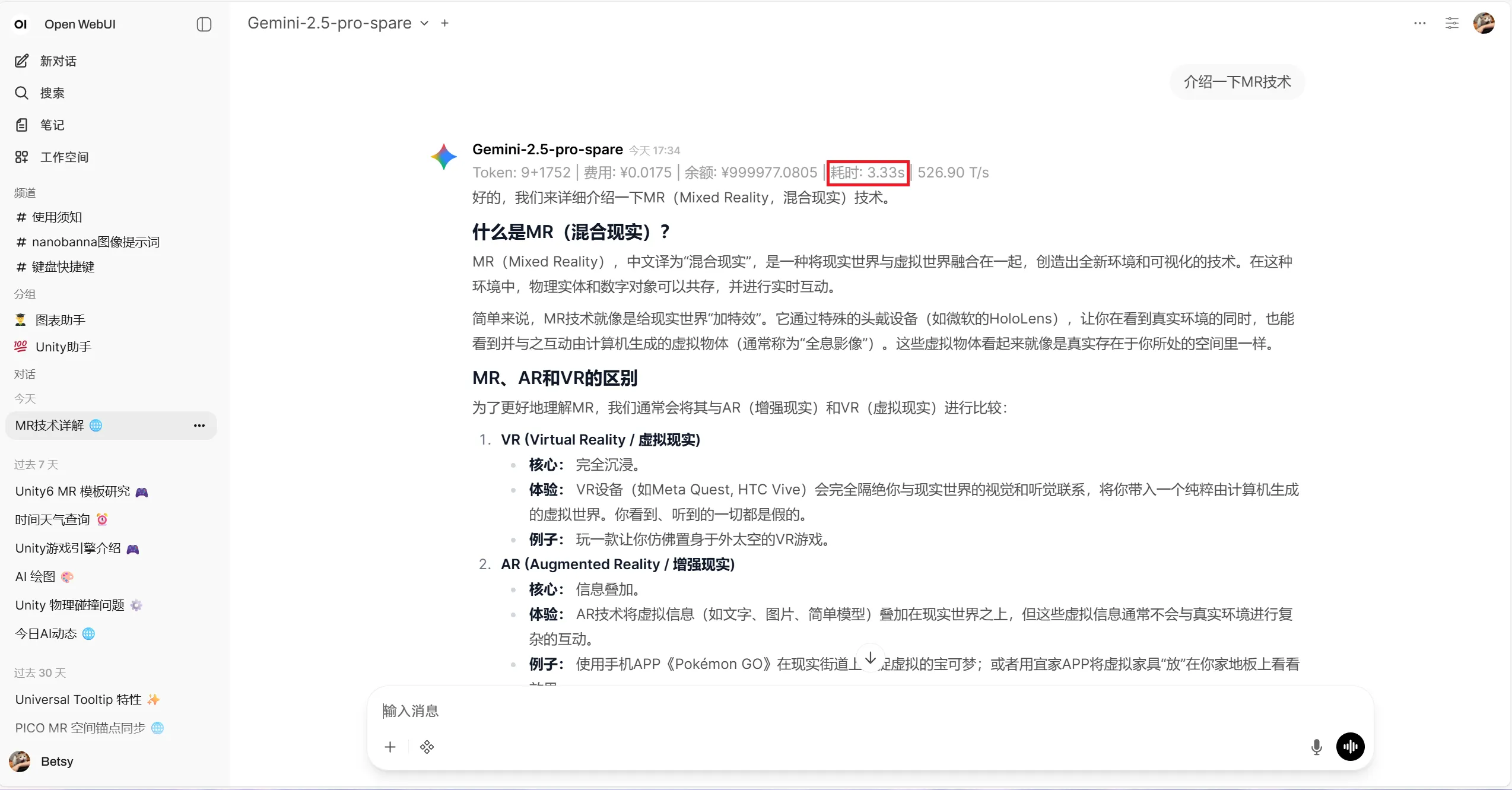Toggle the tools selector beside the plus icon
Image resolution: width=1512 pixels, height=790 pixels.
coord(427,747)
